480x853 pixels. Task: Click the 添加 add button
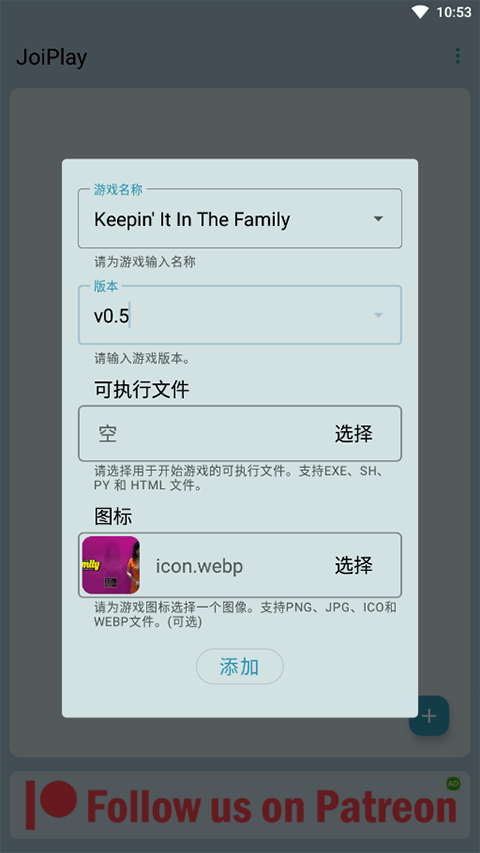239,666
